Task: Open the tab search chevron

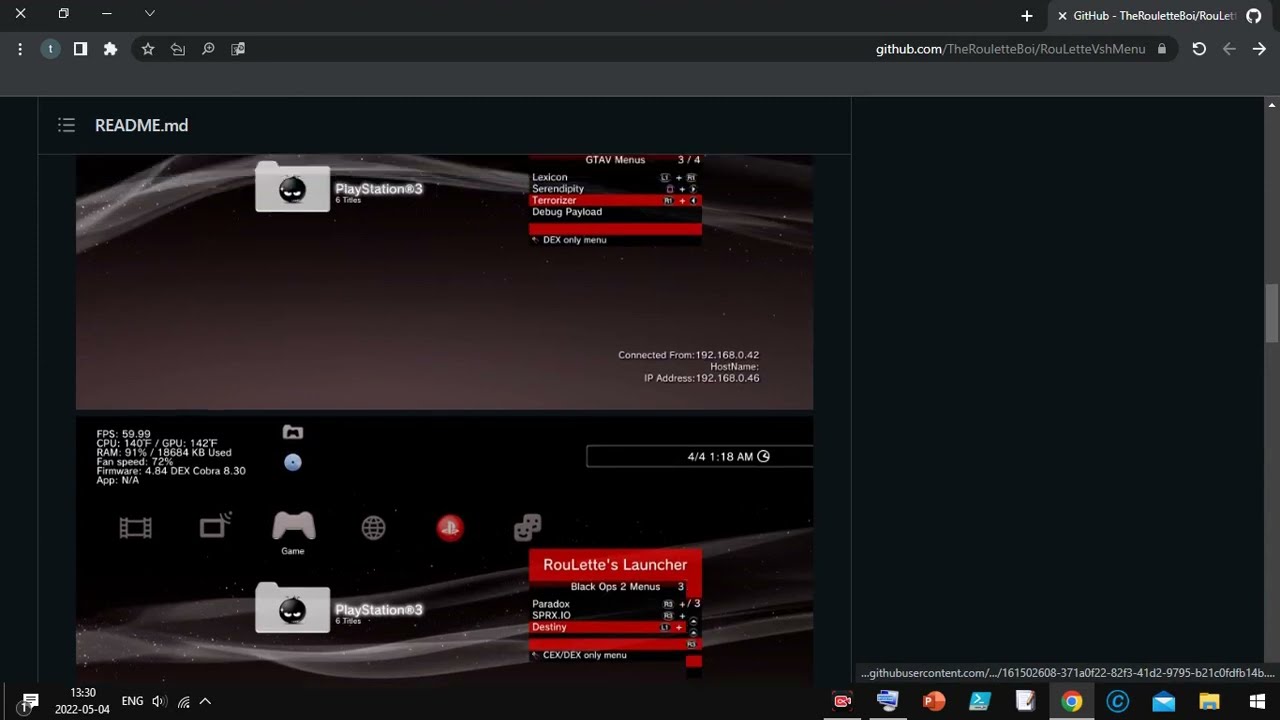Action: [x=150, y=14]
